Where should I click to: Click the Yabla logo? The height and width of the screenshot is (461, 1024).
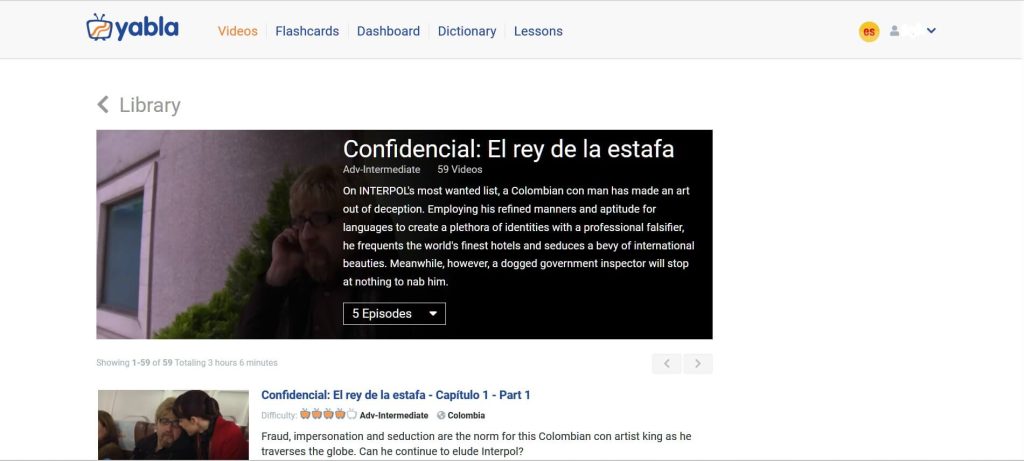tap(133, 28)
